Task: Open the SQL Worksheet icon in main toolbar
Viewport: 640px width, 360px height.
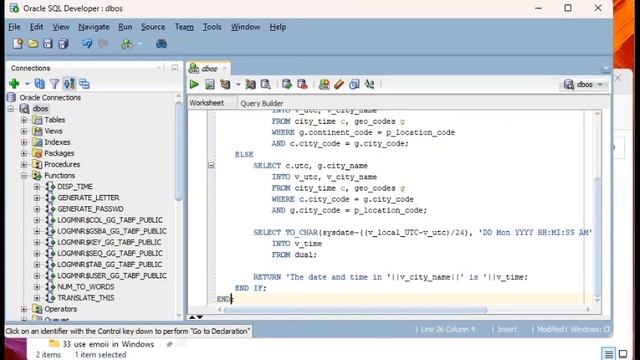Action: pos(127,44)
